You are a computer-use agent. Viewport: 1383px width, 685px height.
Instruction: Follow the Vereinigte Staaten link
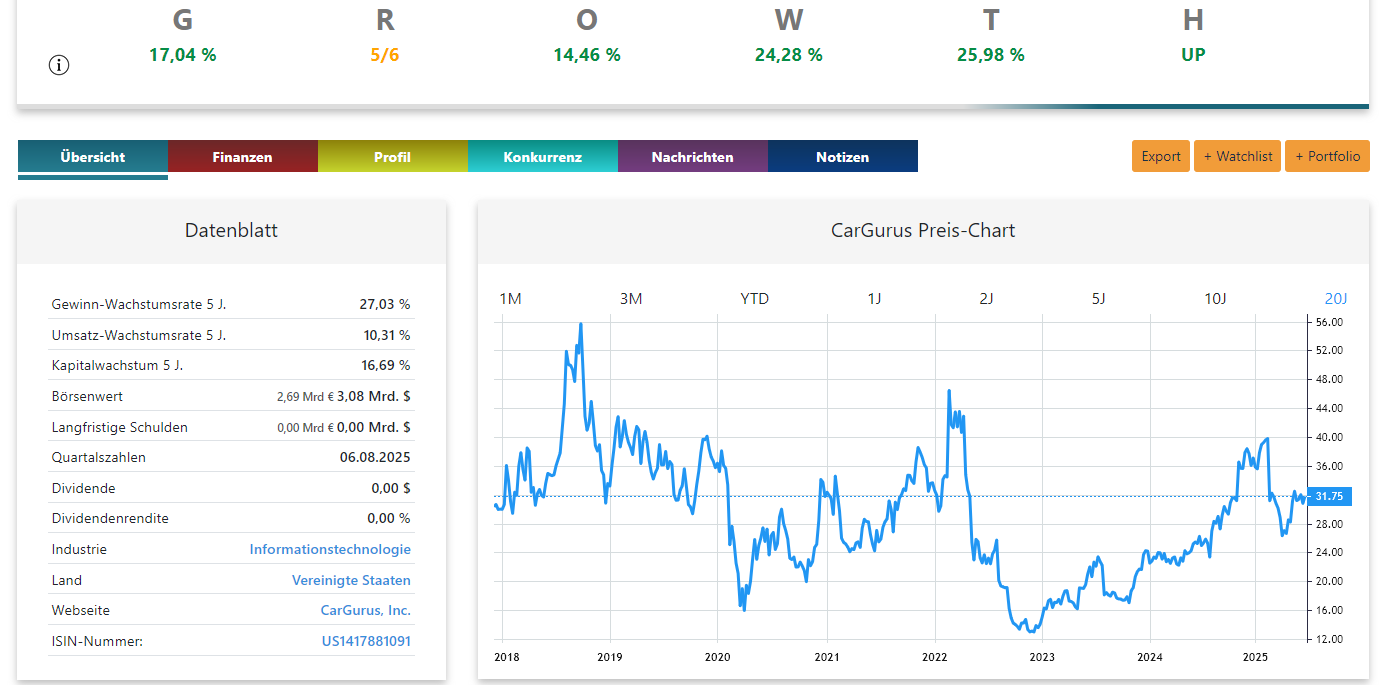pyautogui.click(x=351, y=580)
